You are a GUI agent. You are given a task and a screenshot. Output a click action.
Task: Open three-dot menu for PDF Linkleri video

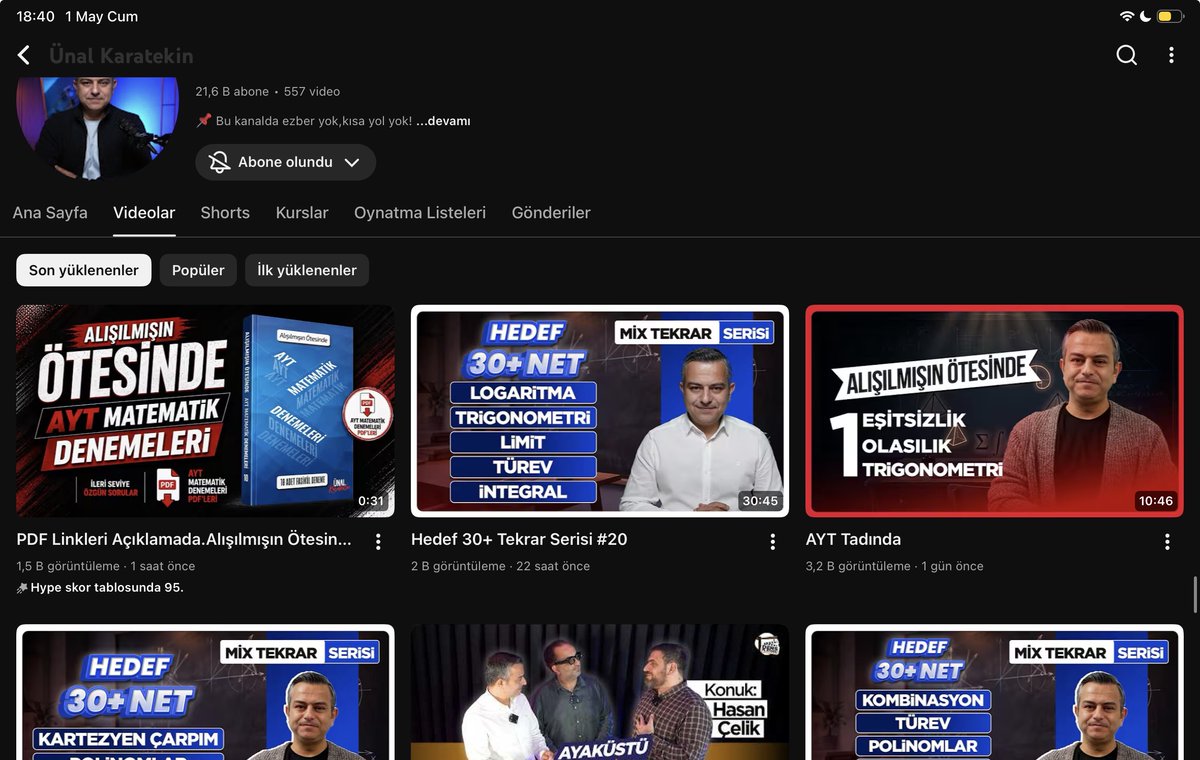[x=378, y=541]
